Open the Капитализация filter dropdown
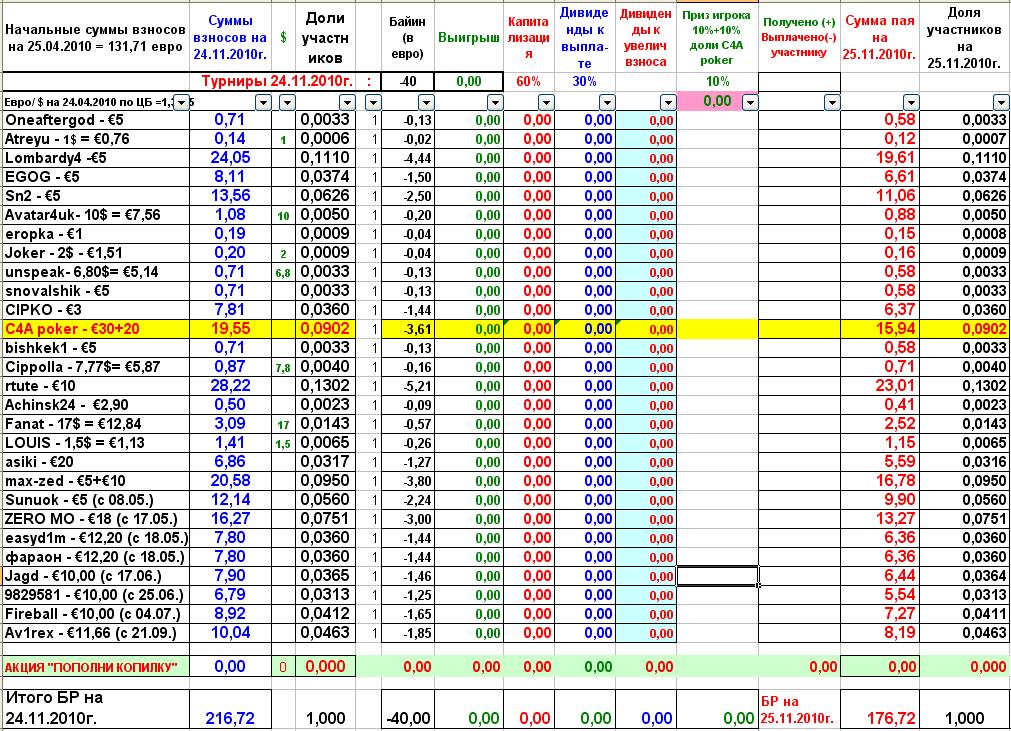Screen dimensions: 1011x731 pos(546,102)
